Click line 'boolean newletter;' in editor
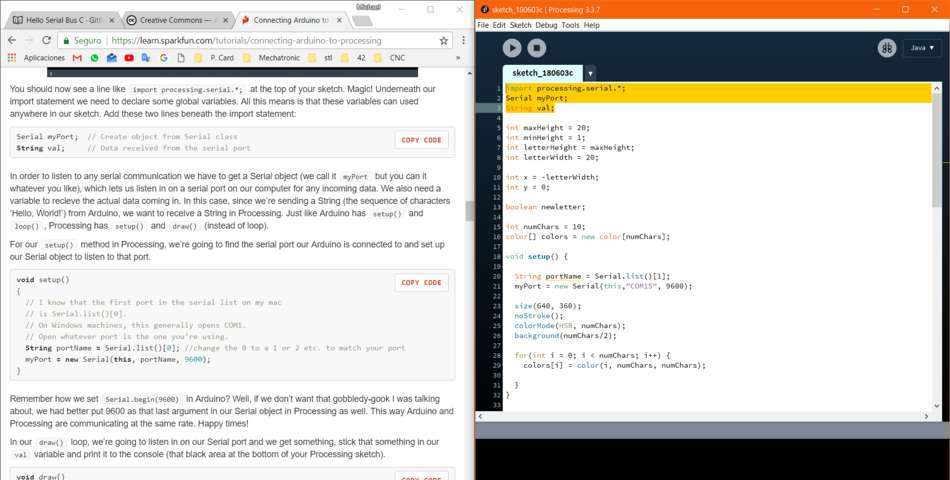 pyautogui.click(x=546, y=207)
